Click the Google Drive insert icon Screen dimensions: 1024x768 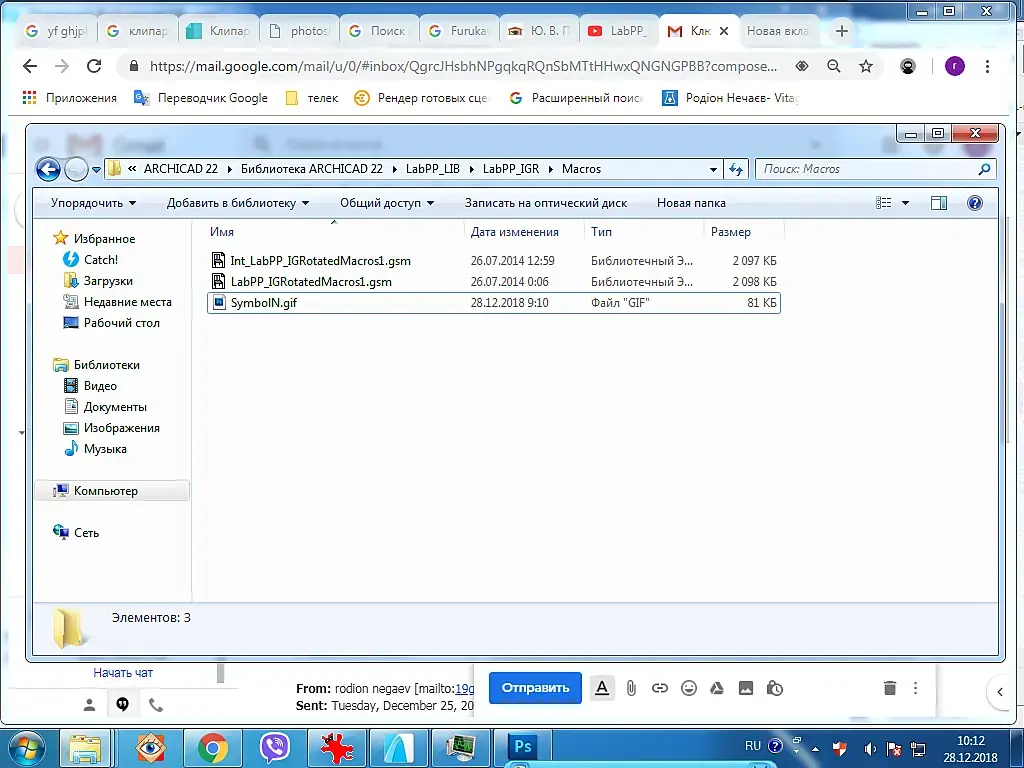(717, 688)
